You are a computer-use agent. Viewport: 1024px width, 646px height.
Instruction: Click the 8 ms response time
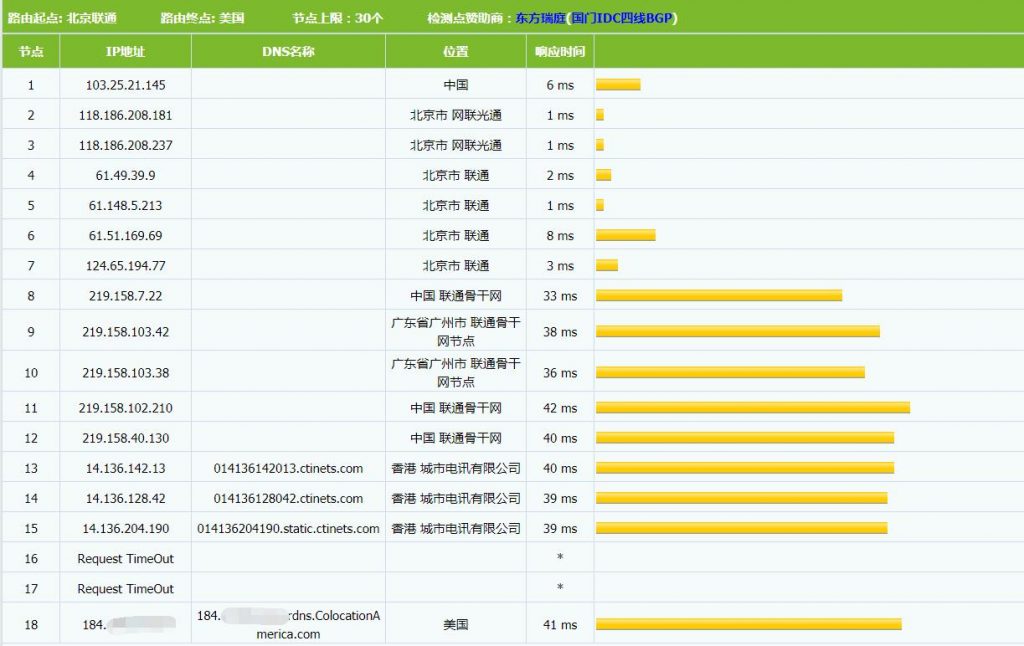tap(560, 236)
